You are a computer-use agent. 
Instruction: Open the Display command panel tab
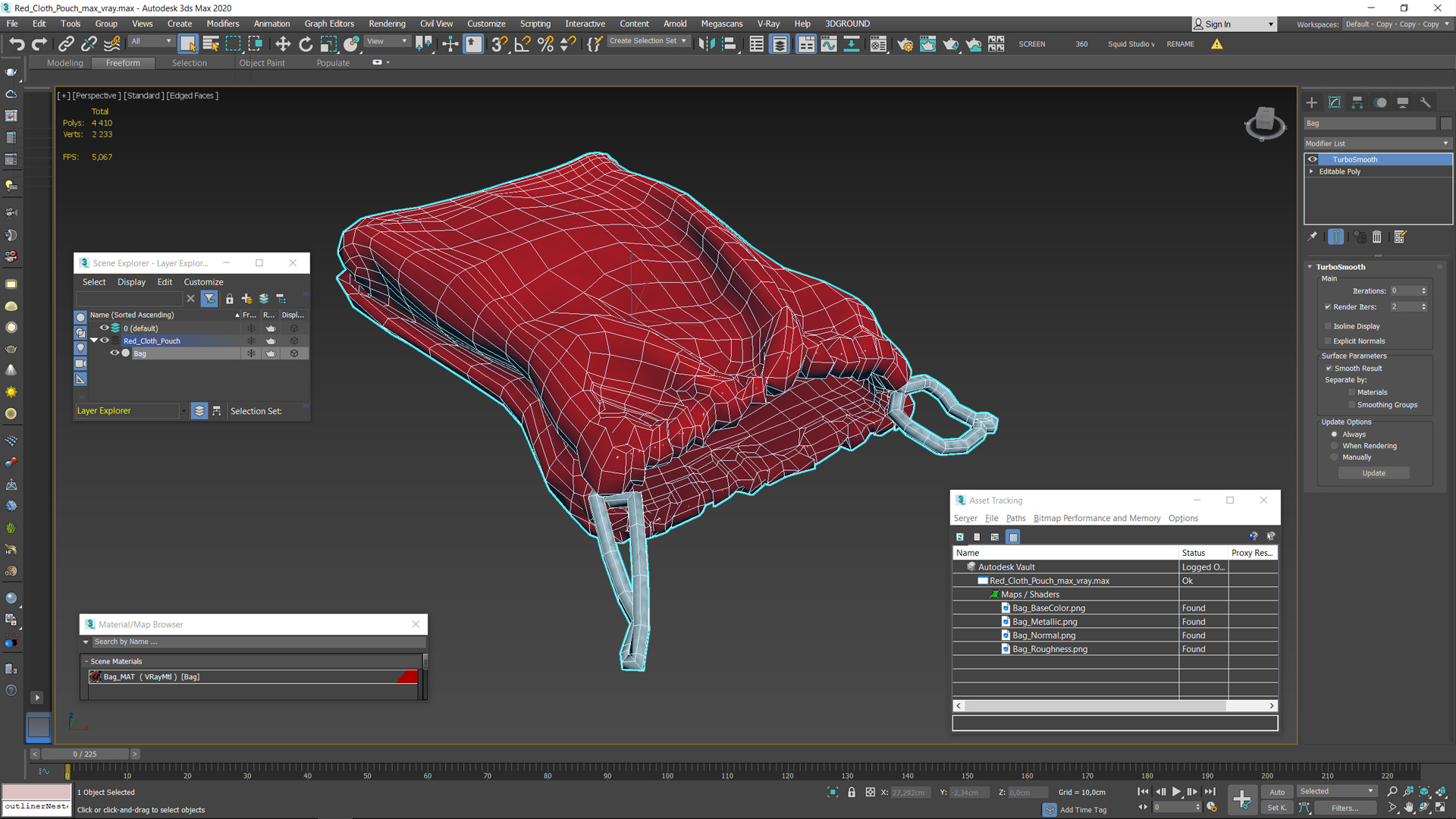pyautogui.click(x=1403, y=102)
